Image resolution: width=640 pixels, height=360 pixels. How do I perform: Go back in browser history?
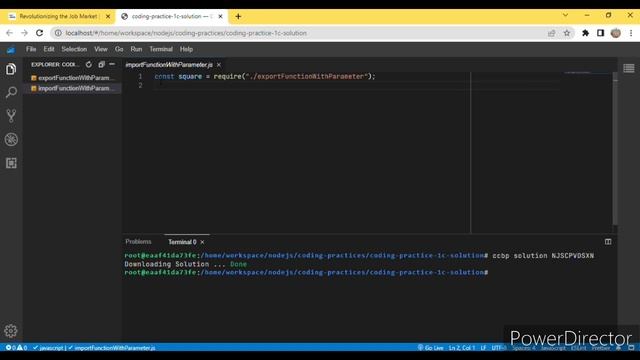click(x=9, y=33)
